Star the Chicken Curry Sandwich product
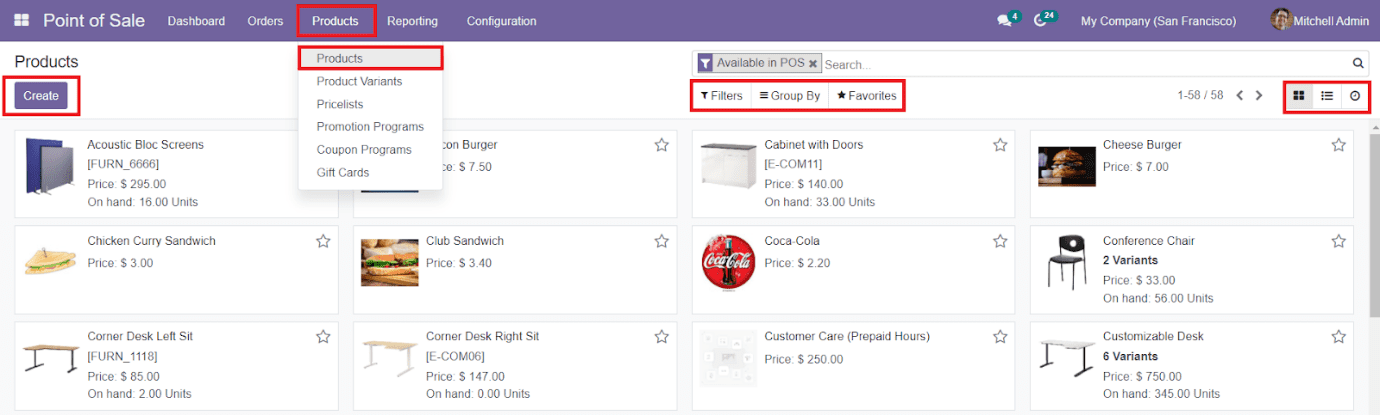The width and height of the screenshot is (1380, 415). [323, 241]
